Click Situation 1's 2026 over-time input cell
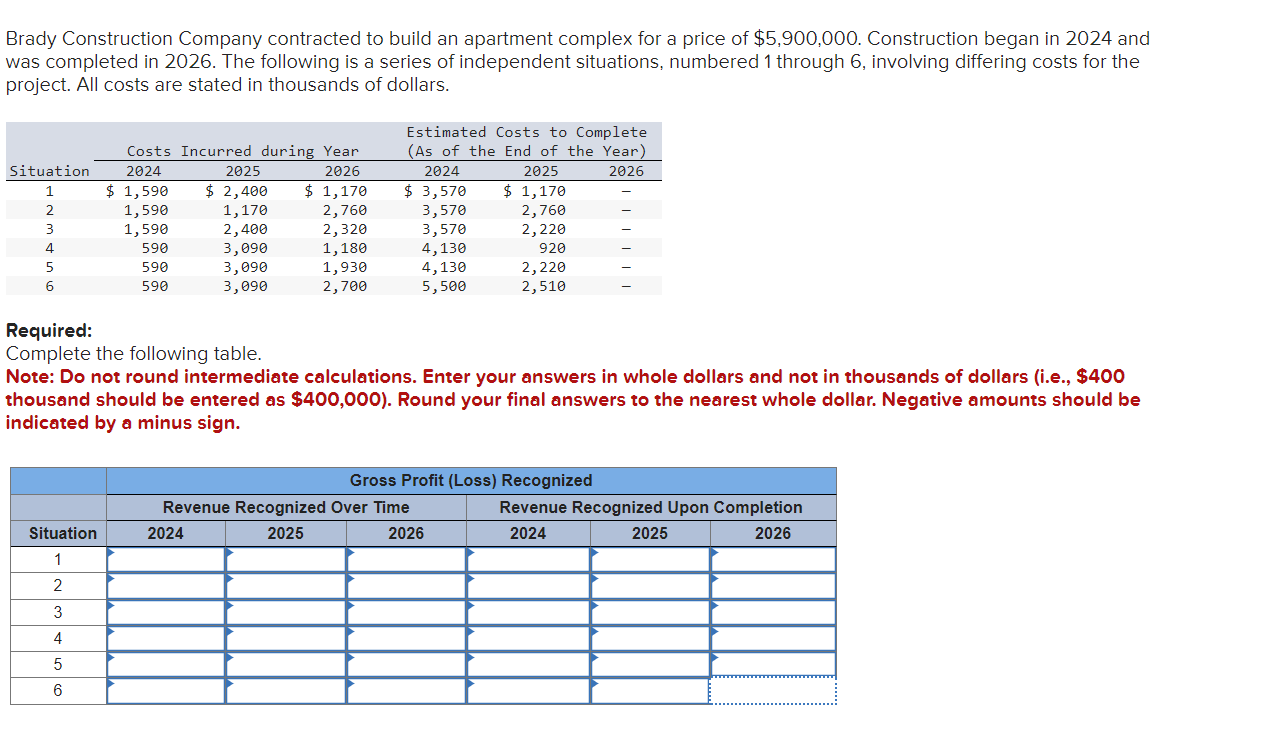Screen dimensions: 1262x735 (x=405, y=559)
